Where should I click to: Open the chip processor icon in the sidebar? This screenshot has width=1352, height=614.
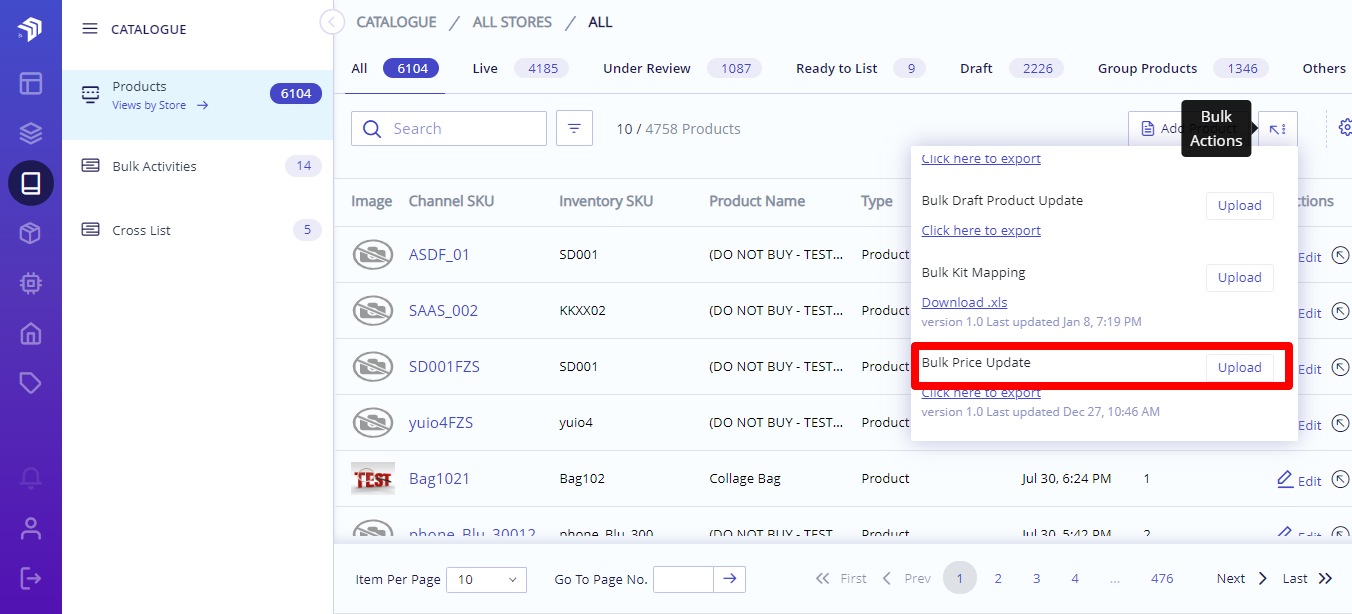pyautogui.click(x=31, y=283)
